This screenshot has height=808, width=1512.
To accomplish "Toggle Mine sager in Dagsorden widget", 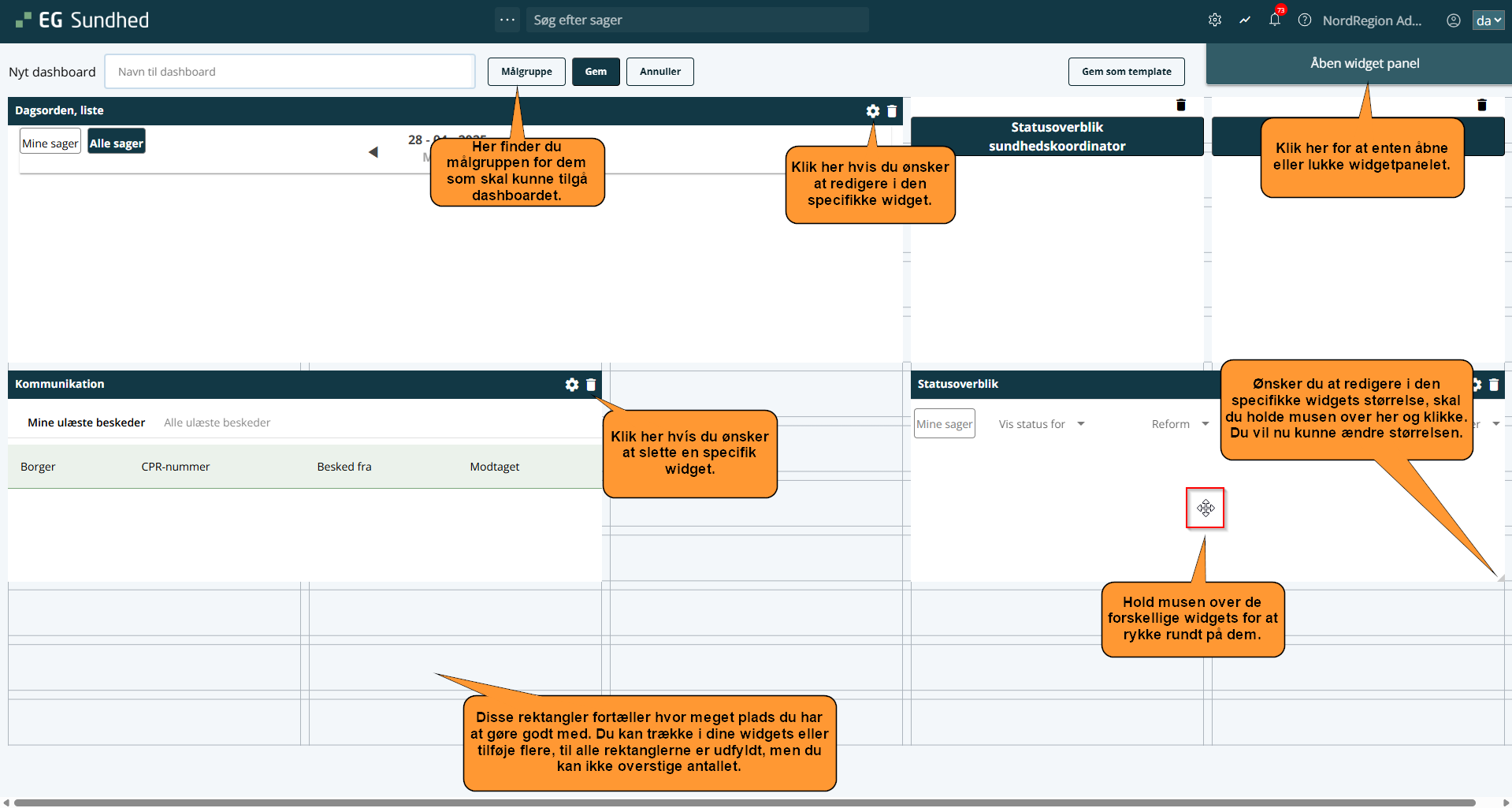I will coord(50,143).
